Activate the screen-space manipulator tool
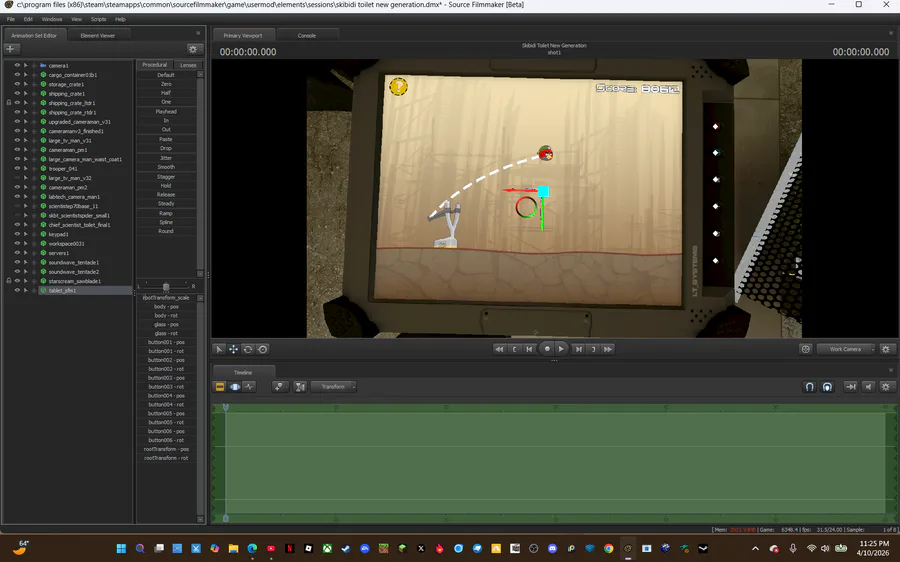900x562 pixels. pyautogui.click(x=262, y=349)
